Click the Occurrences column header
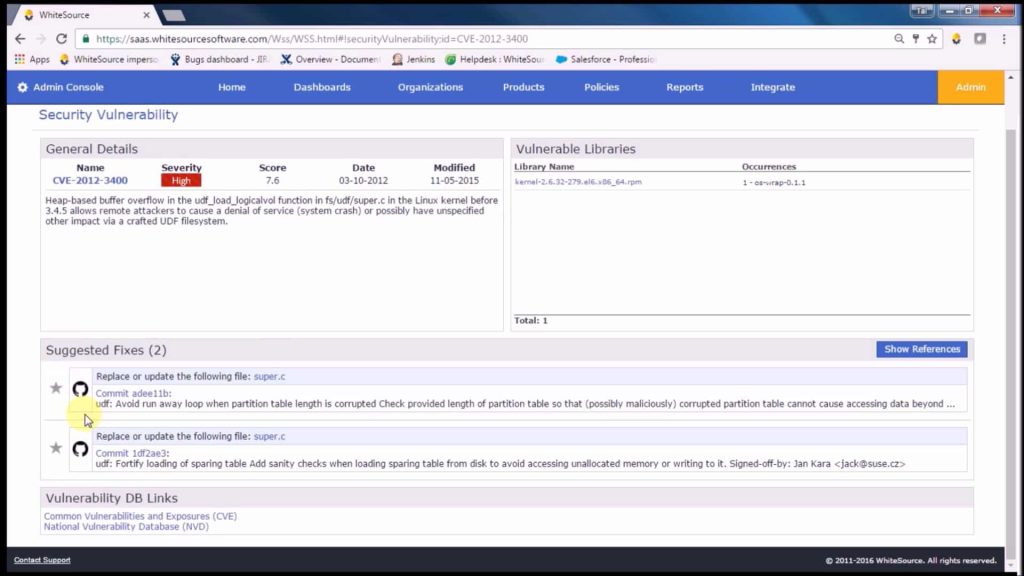 [x=769, y=167]
